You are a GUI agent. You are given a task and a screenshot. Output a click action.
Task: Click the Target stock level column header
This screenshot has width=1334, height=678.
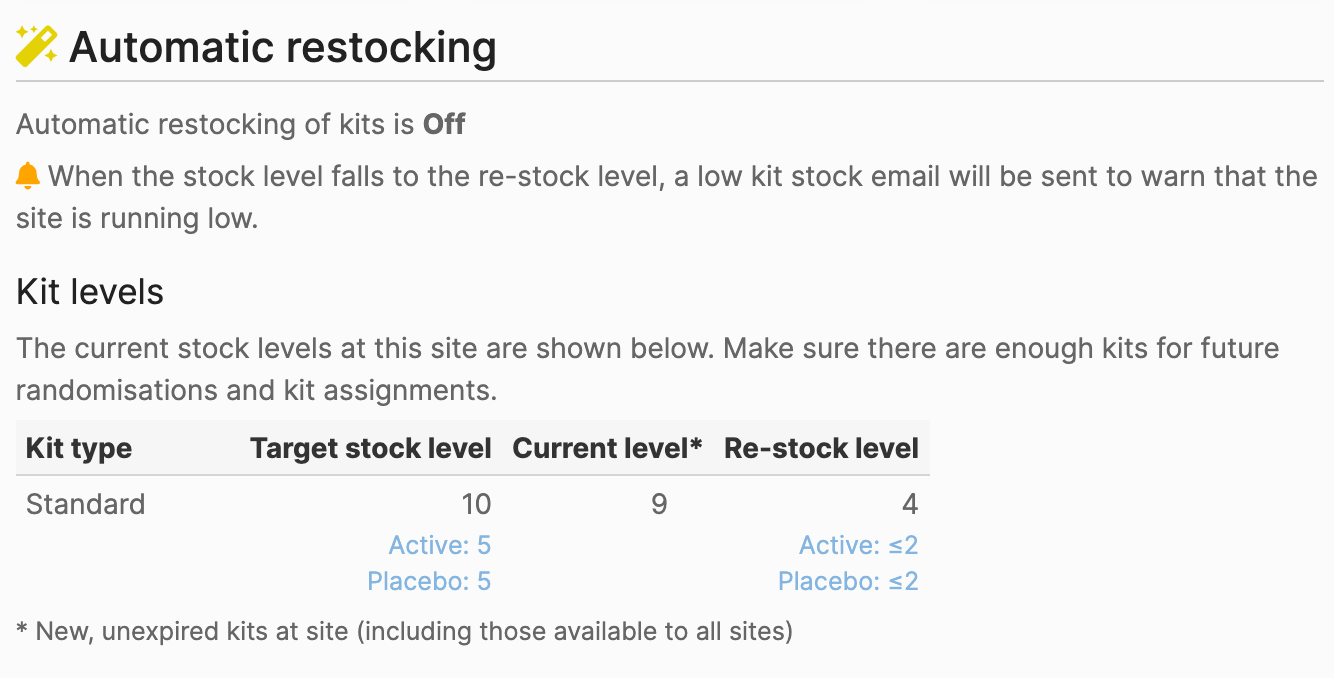[371, 448]
